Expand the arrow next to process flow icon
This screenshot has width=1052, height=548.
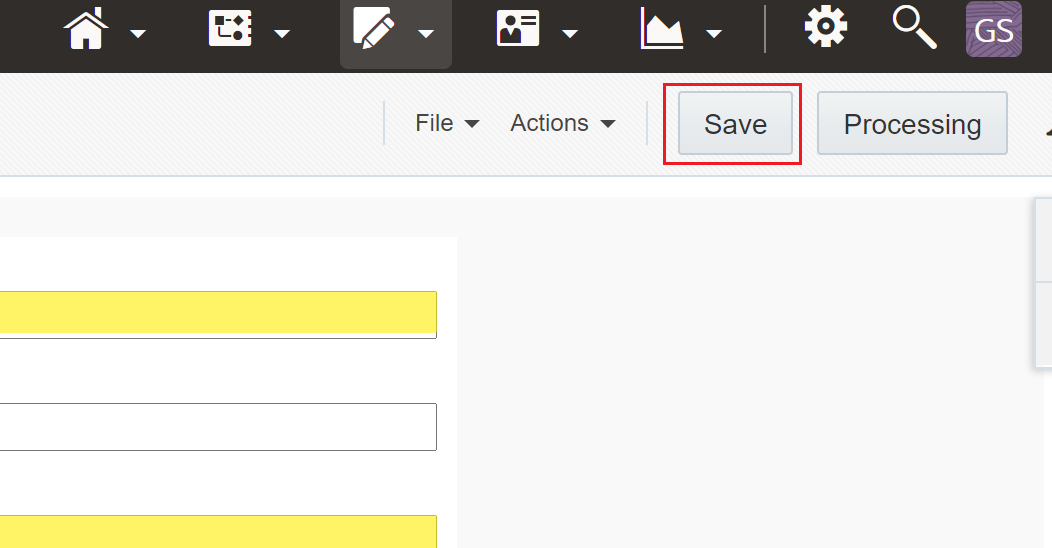pyautogui.click(x=282, y=34)
